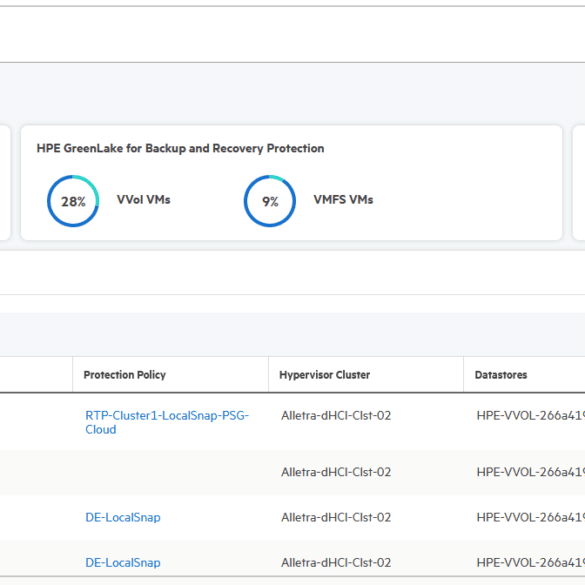This screenshot has height=585, width=585.
Task: Click Alletra-dHCI-Clst-02 in the first row
Action: click(336, 416)
